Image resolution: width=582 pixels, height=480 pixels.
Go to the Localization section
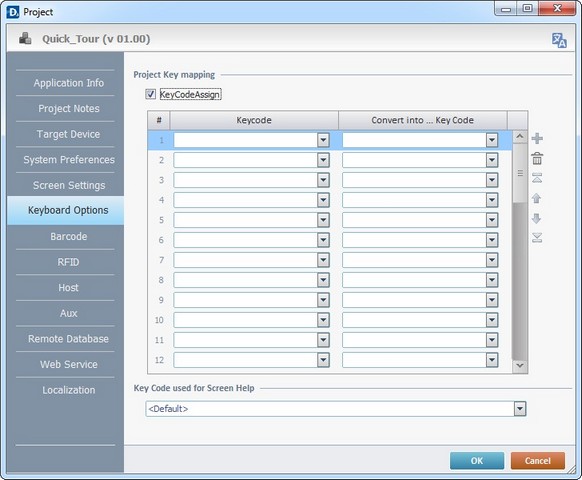pos(69,390)
